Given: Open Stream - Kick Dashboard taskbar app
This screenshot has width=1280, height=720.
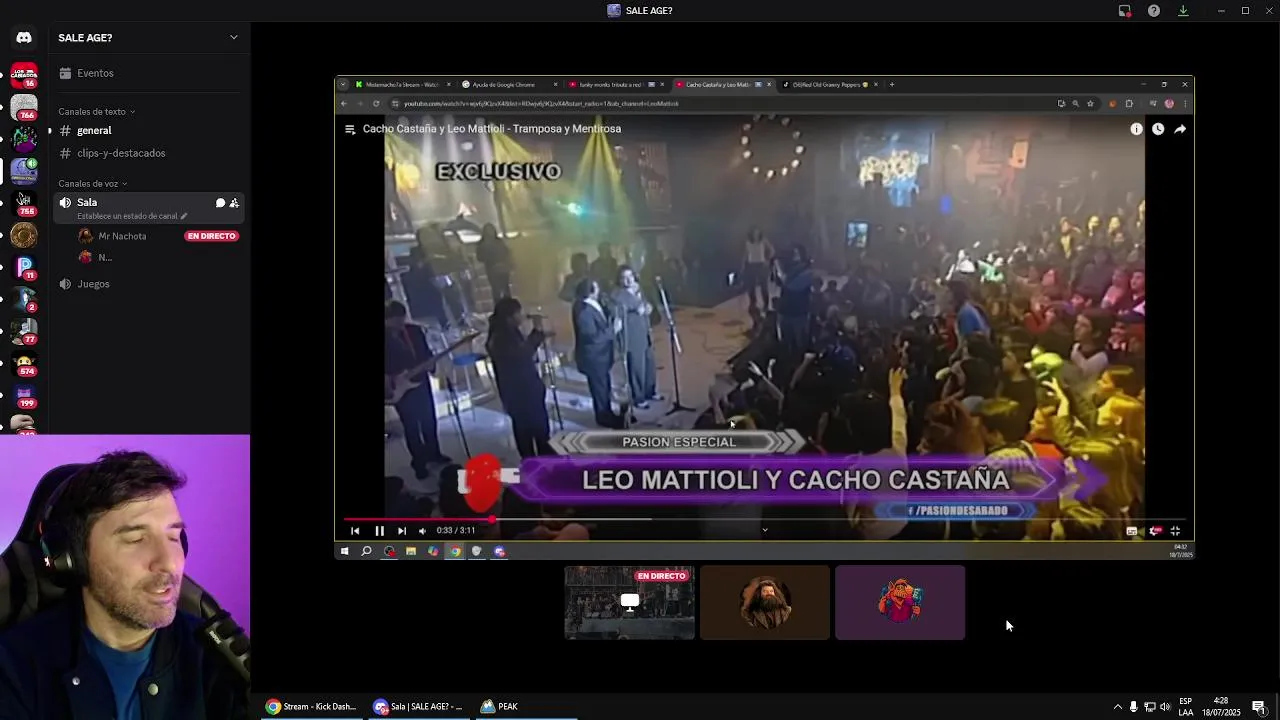Looking at the screenshot, I should point(311,706).
